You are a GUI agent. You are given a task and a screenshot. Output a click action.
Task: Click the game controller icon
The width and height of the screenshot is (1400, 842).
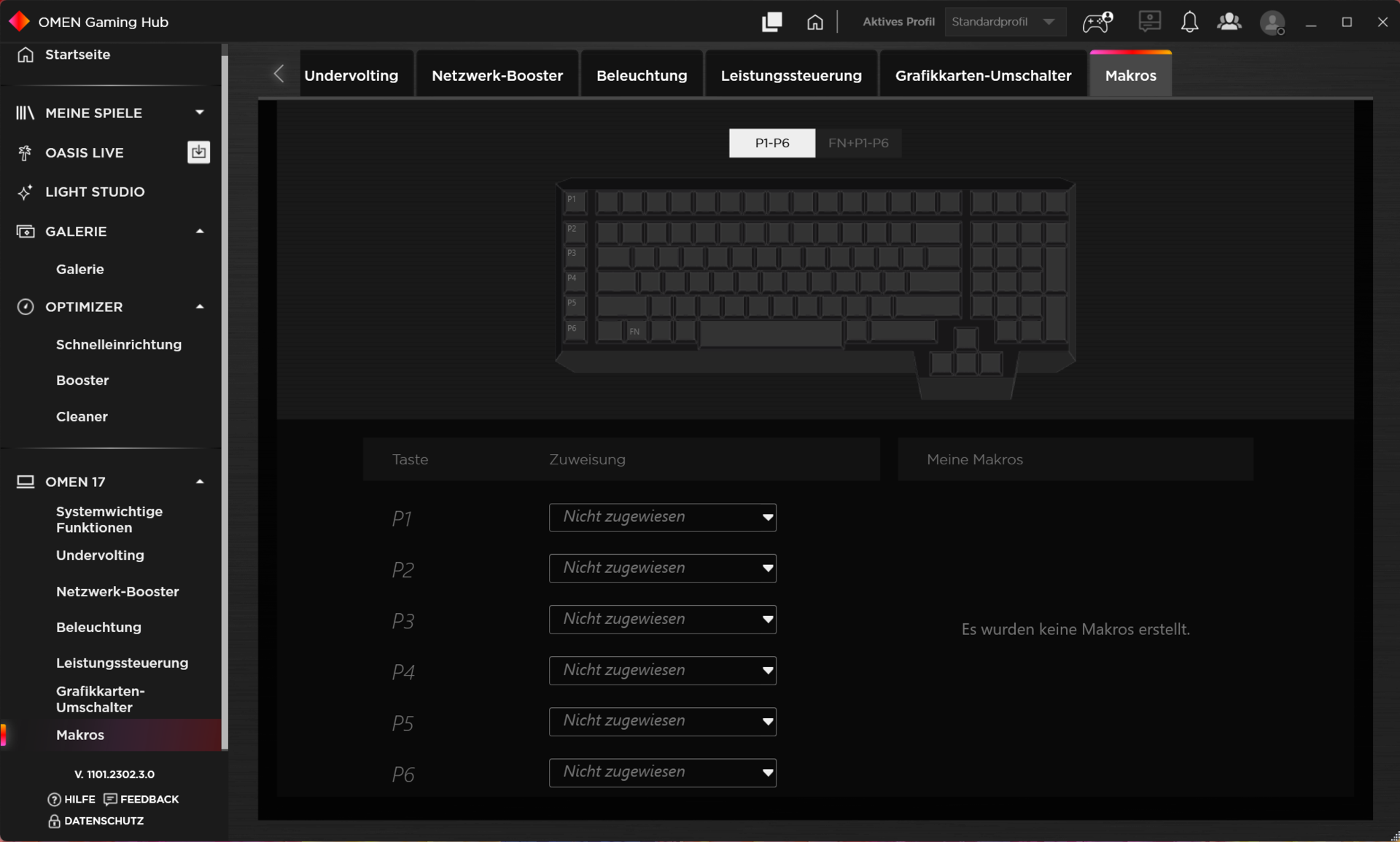pyautogui.click(x=1097, y=22)
